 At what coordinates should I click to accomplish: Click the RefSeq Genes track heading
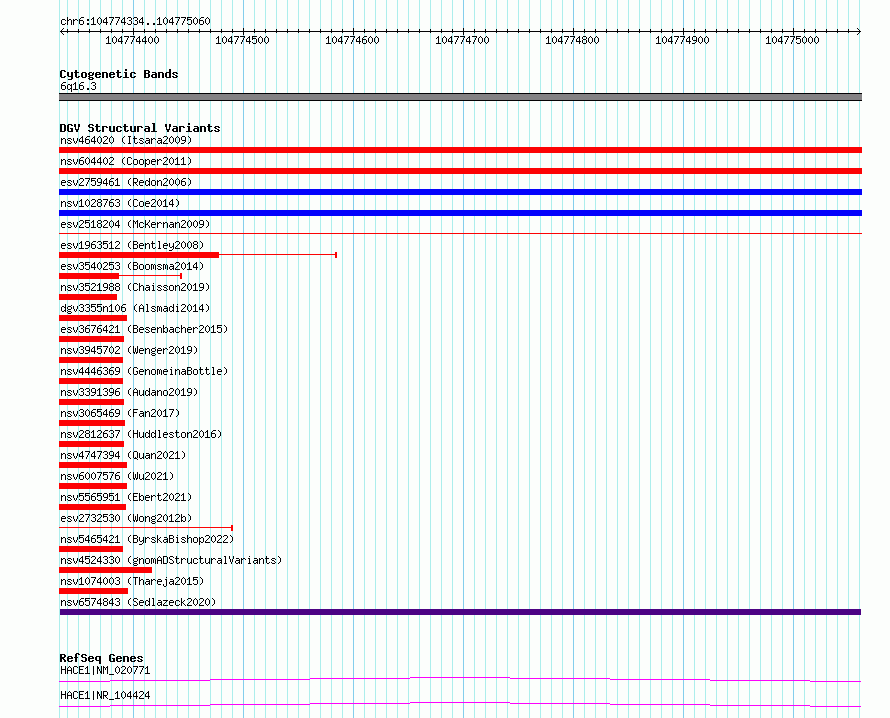[101, 658]
